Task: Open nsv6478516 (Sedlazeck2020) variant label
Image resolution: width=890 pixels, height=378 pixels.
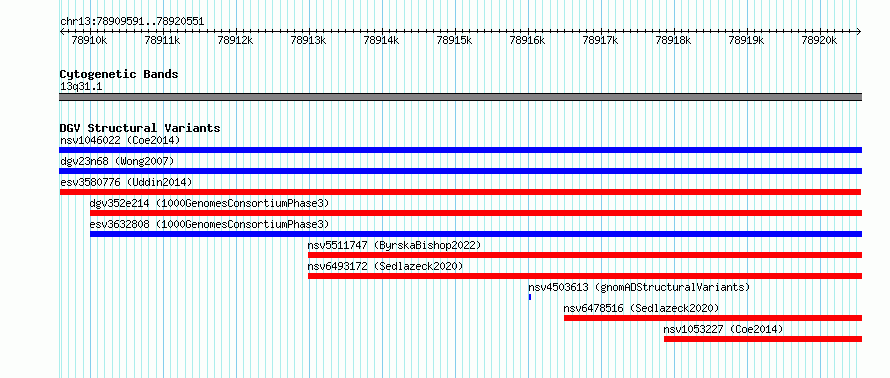Action: [x=641, y=308]
